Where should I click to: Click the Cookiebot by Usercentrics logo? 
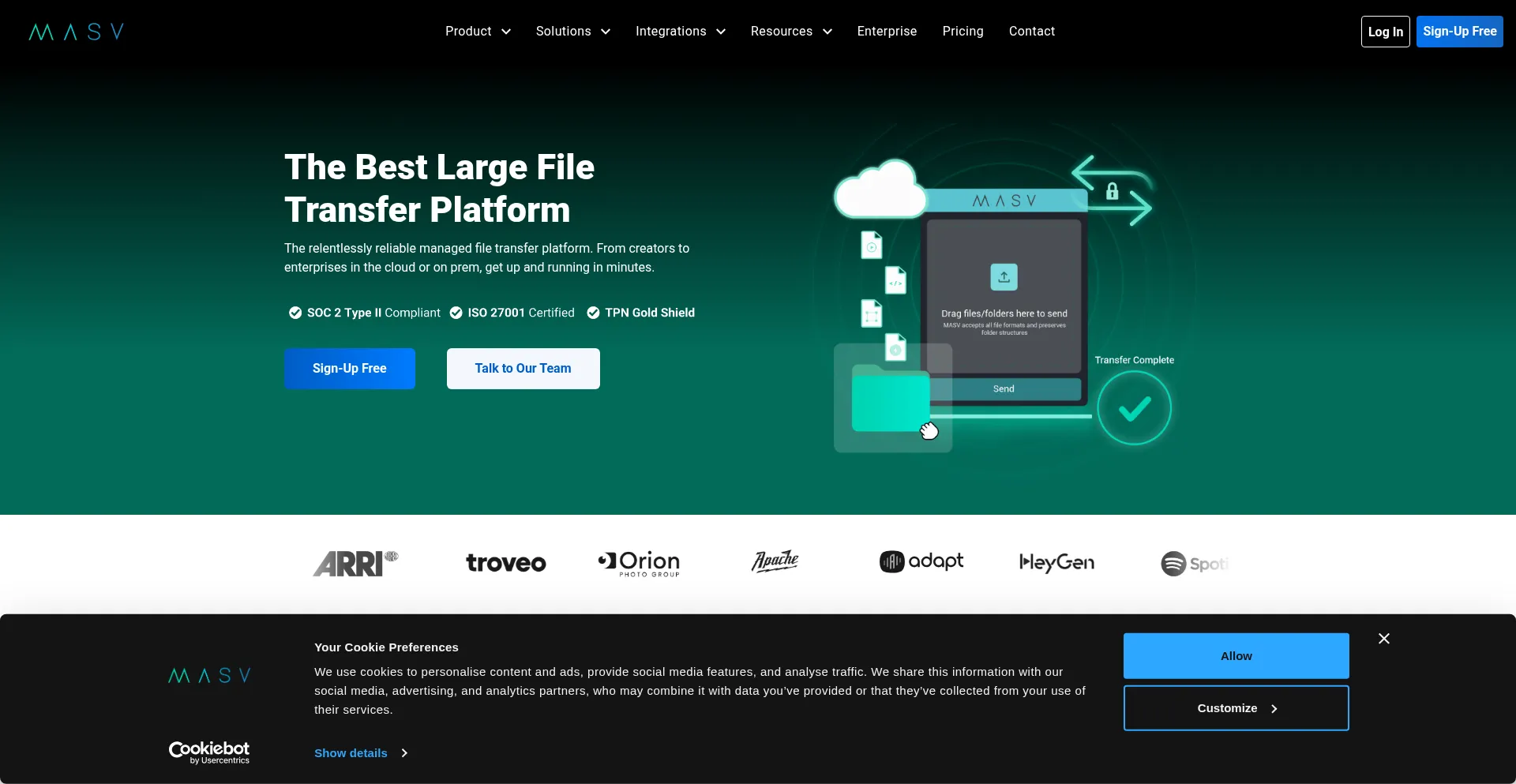click(x=209, y=752)
